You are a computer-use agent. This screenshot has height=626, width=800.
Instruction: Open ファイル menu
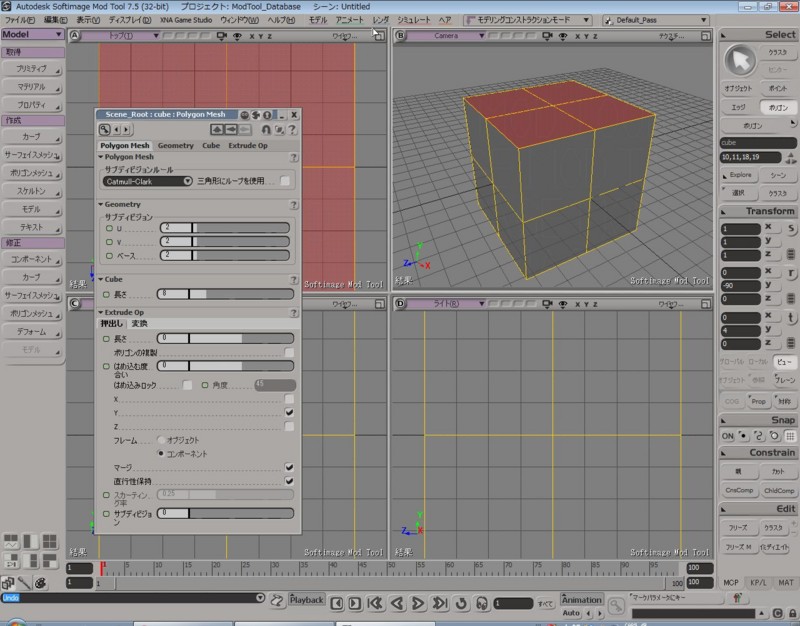[19, 20]
